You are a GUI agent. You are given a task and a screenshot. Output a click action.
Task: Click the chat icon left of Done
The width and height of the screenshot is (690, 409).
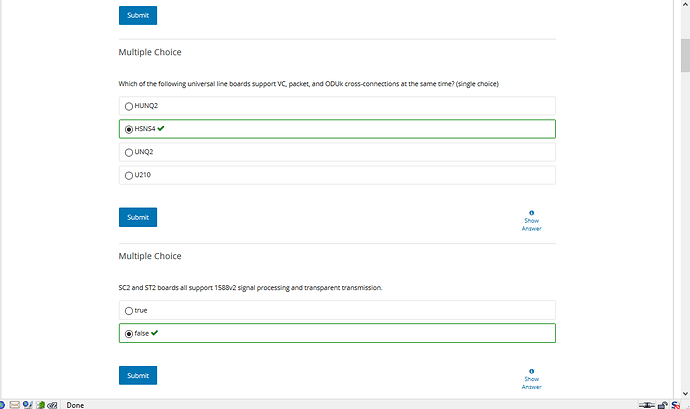52,405
